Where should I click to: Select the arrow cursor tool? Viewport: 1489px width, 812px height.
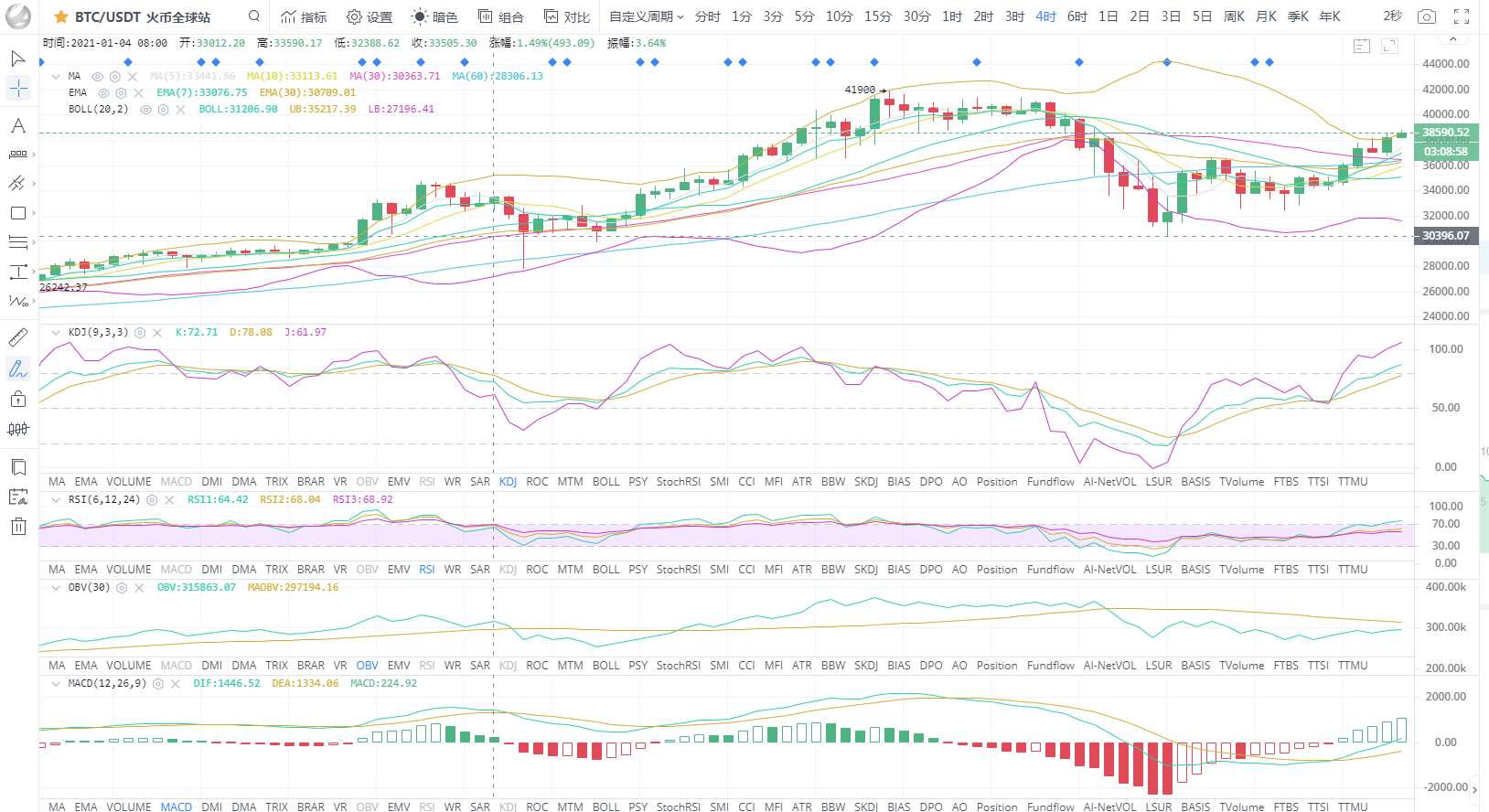pyautogui.click(x=17, y=59)
